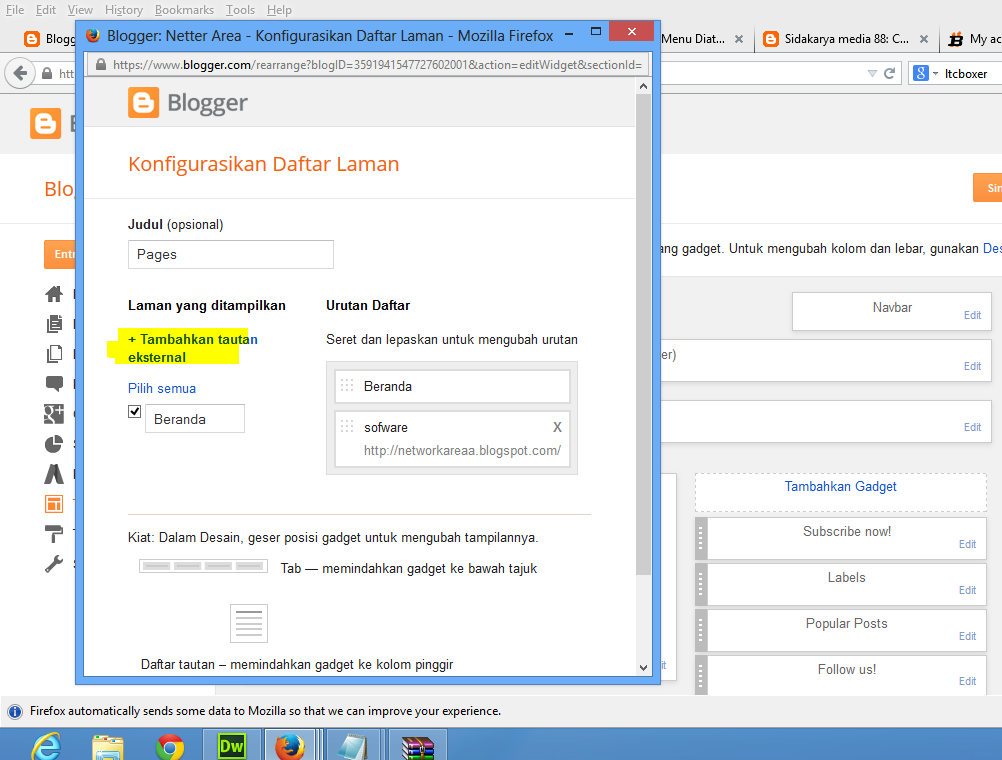
Task: Remove the sofware link with the X
Action: [x=557, y=427]
